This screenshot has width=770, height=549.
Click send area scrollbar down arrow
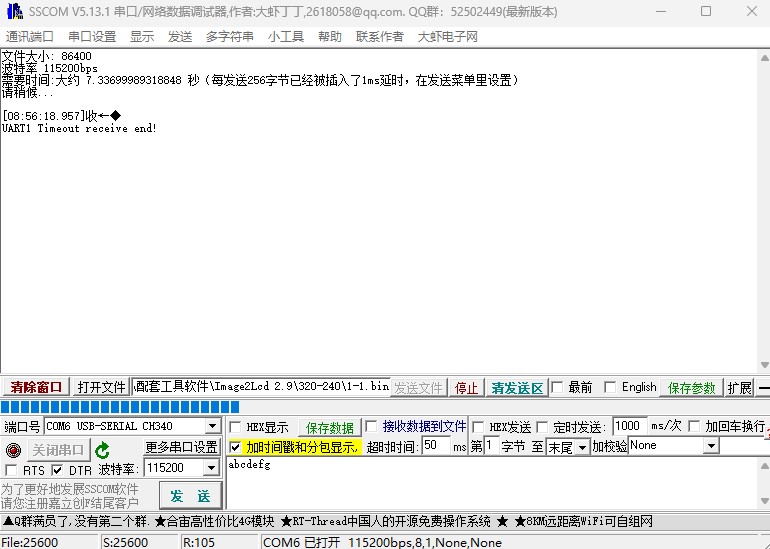point(765,501)
